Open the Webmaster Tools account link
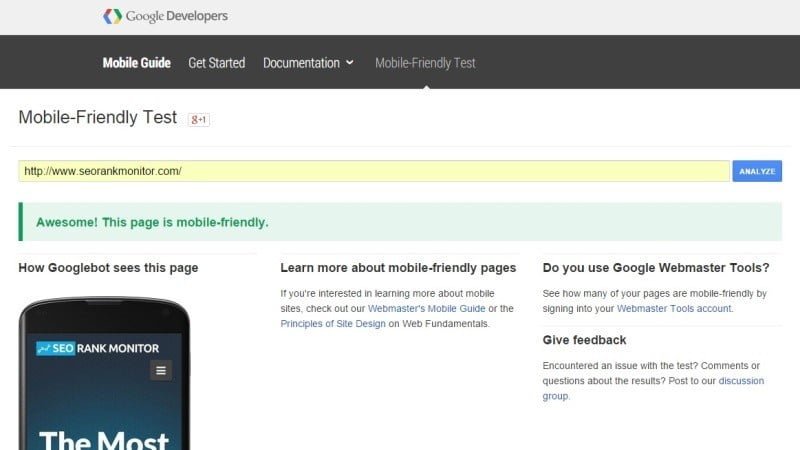Screen dimensions: 800x450 (x=674, y=309)
